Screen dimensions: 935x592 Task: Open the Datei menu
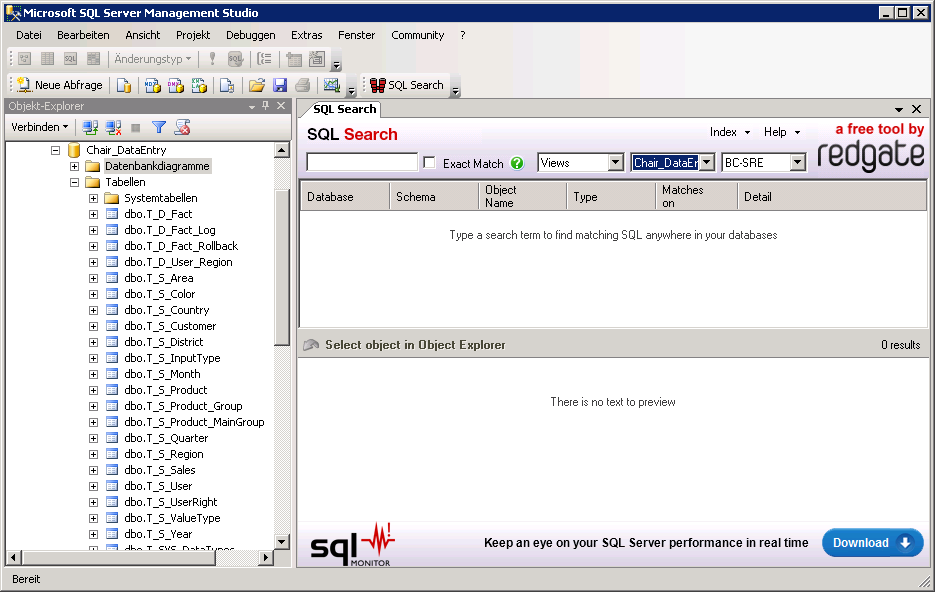pos(29,35)
